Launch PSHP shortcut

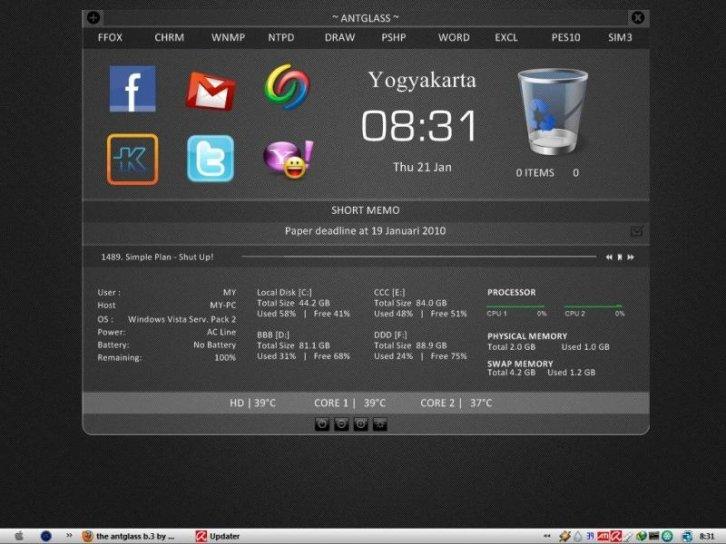(394, 38)
